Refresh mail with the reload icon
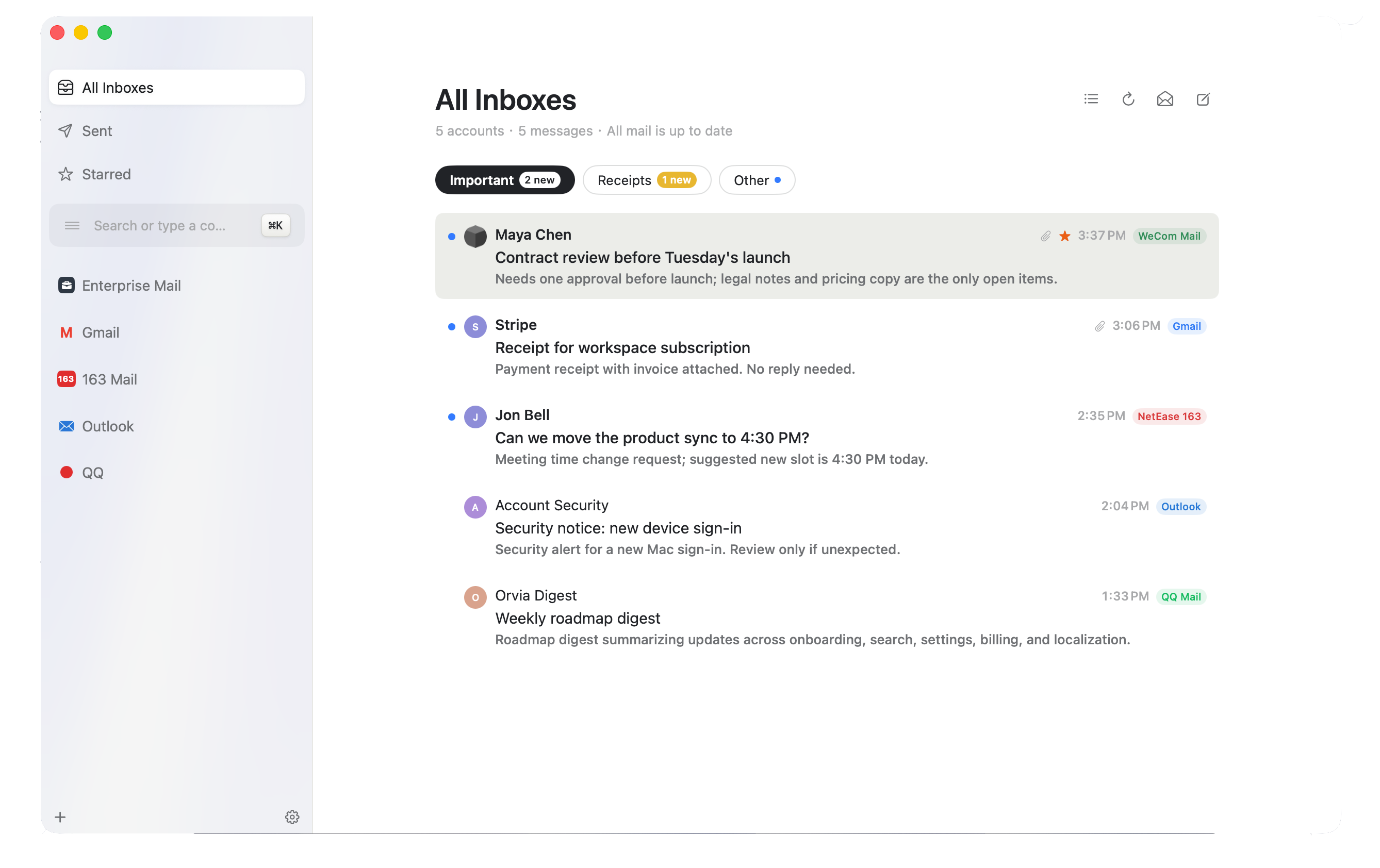The width and height of the screenshot is (1380, 868). point(1128,99)
